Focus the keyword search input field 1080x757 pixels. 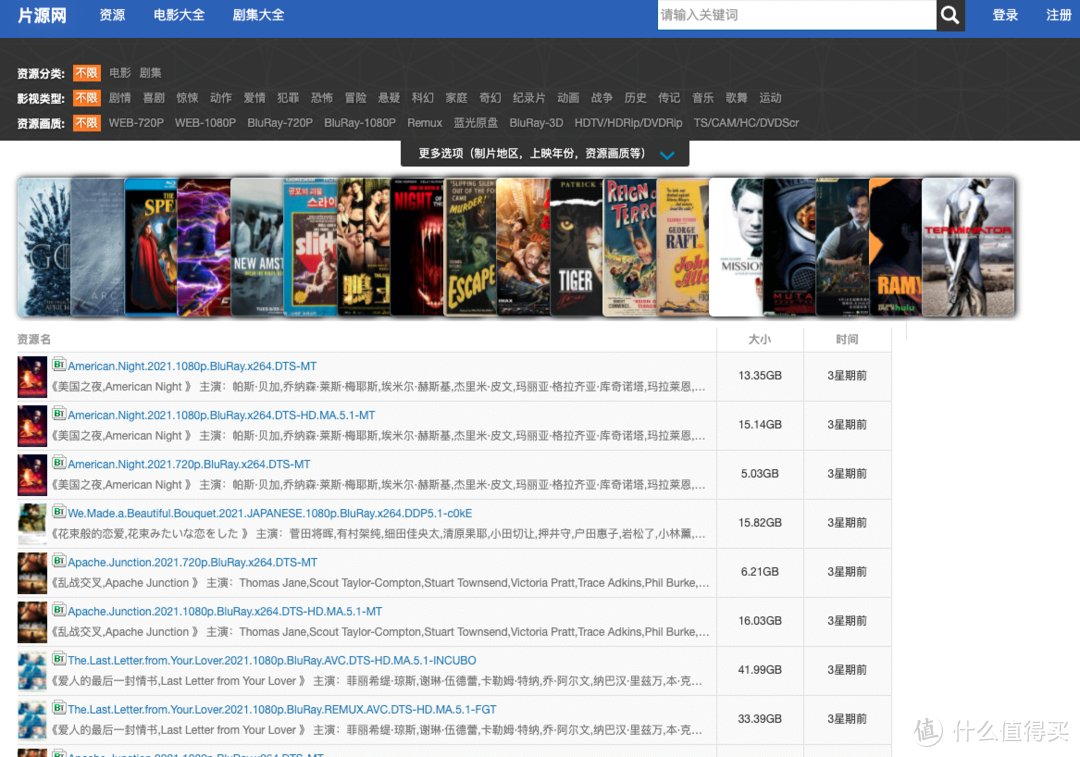coord(797,14)
